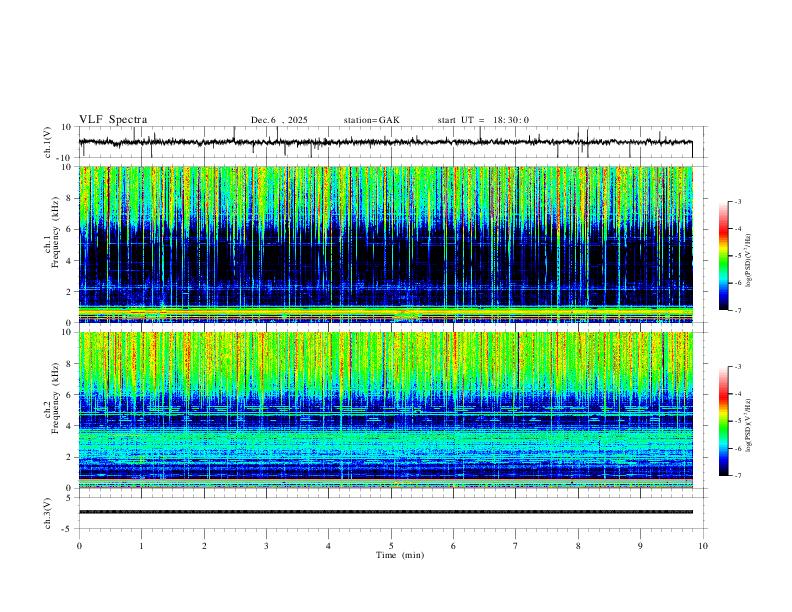Image resolution: width=792 pixels, height=612 pixels.
Task: Click the '10' tick on time axis
Action: click(703, 546)
